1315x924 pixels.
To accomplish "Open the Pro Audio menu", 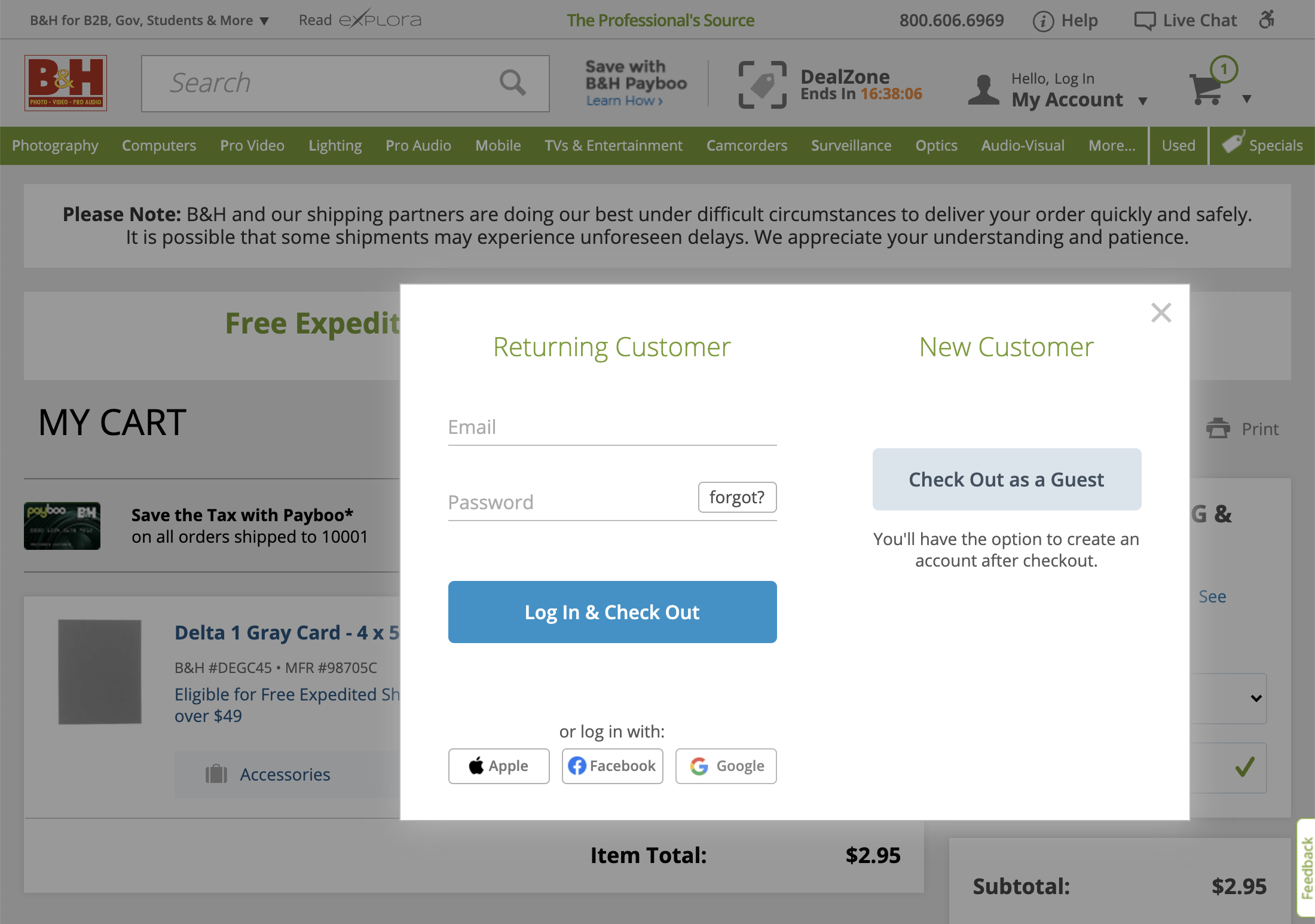I will click(x=418, y=145).
